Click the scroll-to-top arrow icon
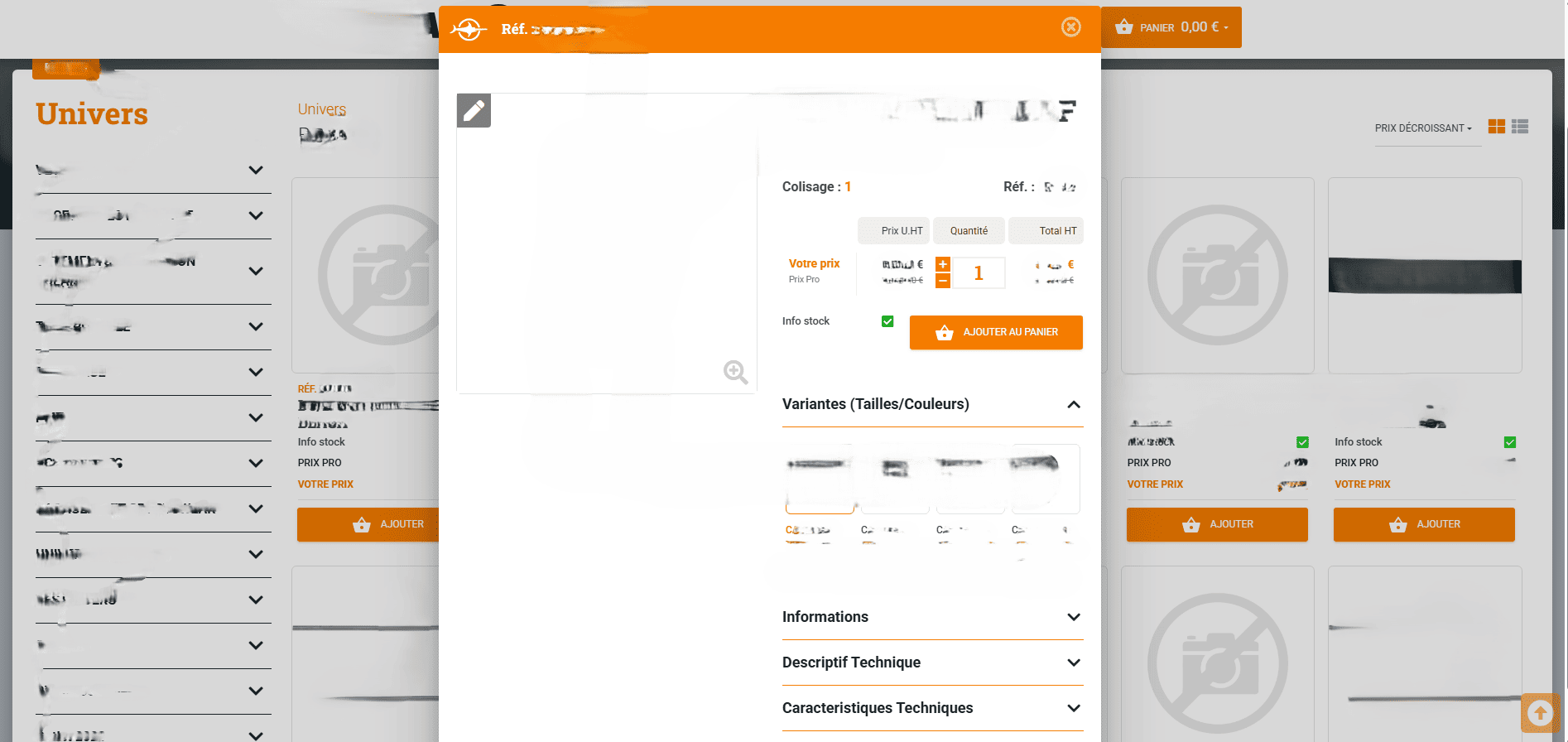This screenshot has height=742, width=1568. click(1540, 713)
